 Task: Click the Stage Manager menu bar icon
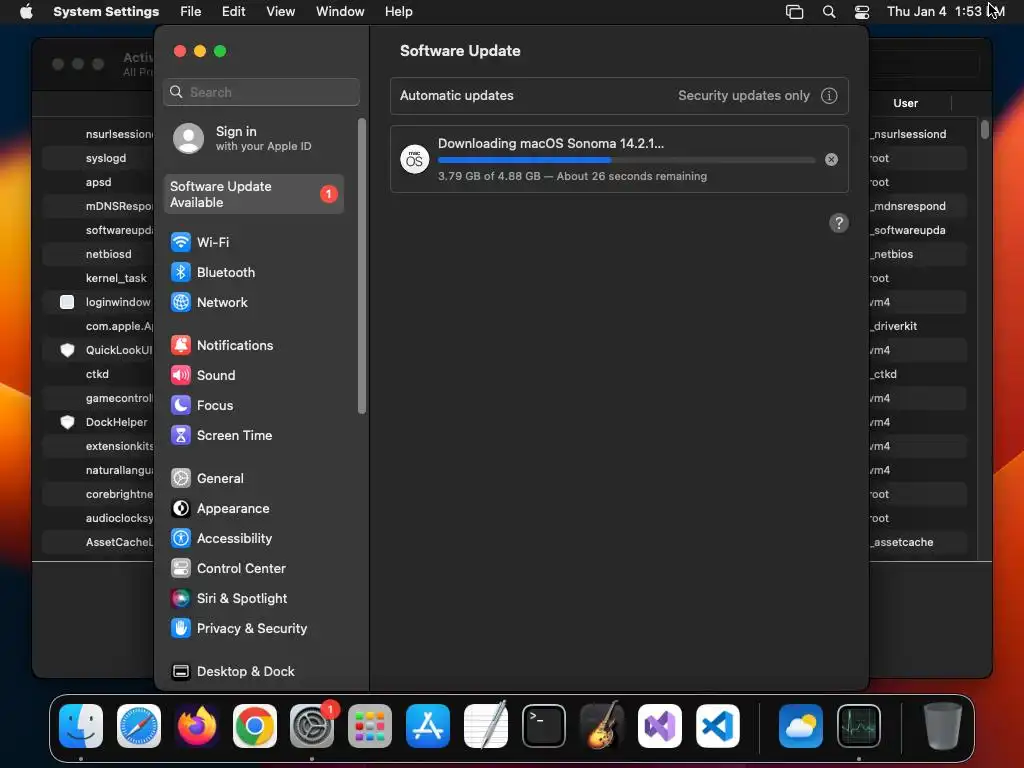point(794,12)
